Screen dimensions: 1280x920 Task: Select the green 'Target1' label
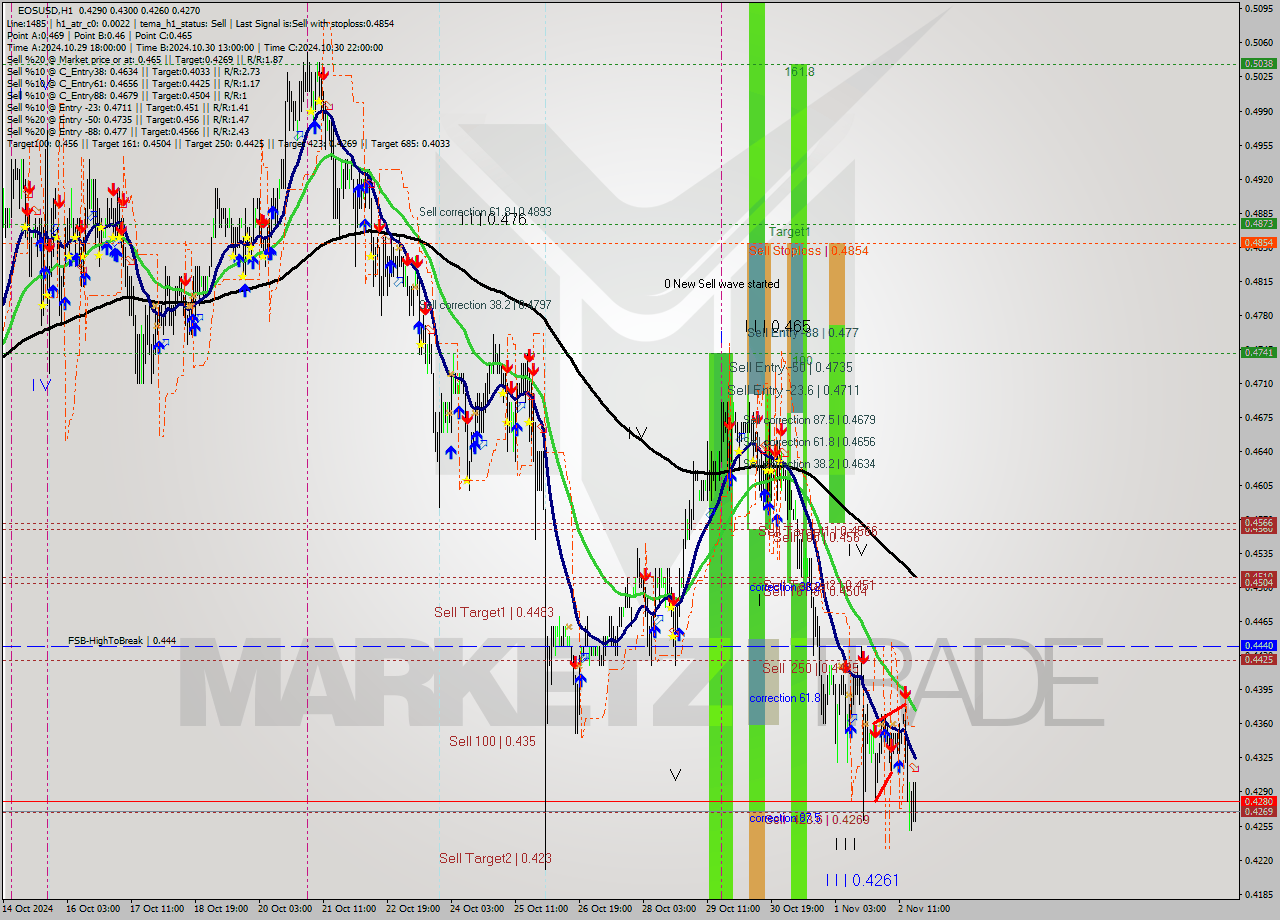[x=789, y=232]
